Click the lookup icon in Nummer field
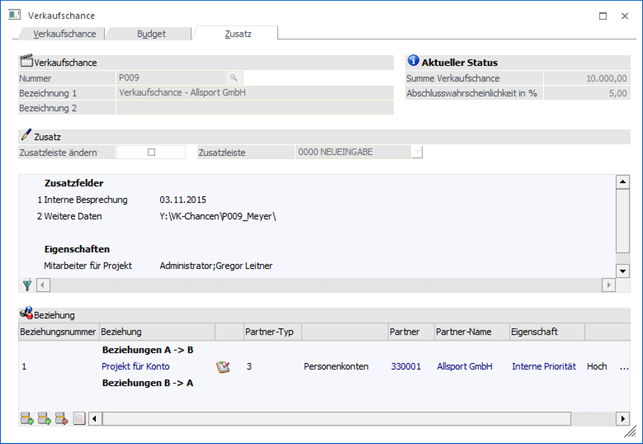Viewport: 643px width, 444px height. tap(233, 77)
